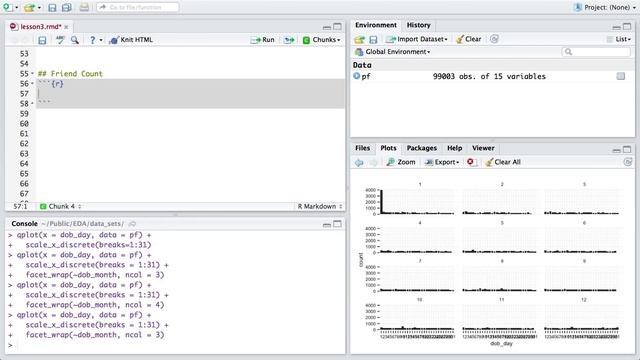Collapse the Friend Count section fold arrow
The width and height of the screenshot is (640, 360).
click(x=32, y=73)
